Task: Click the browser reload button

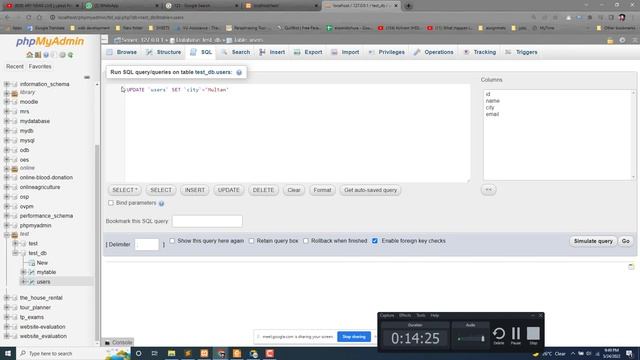Action: tap(29, 18)
